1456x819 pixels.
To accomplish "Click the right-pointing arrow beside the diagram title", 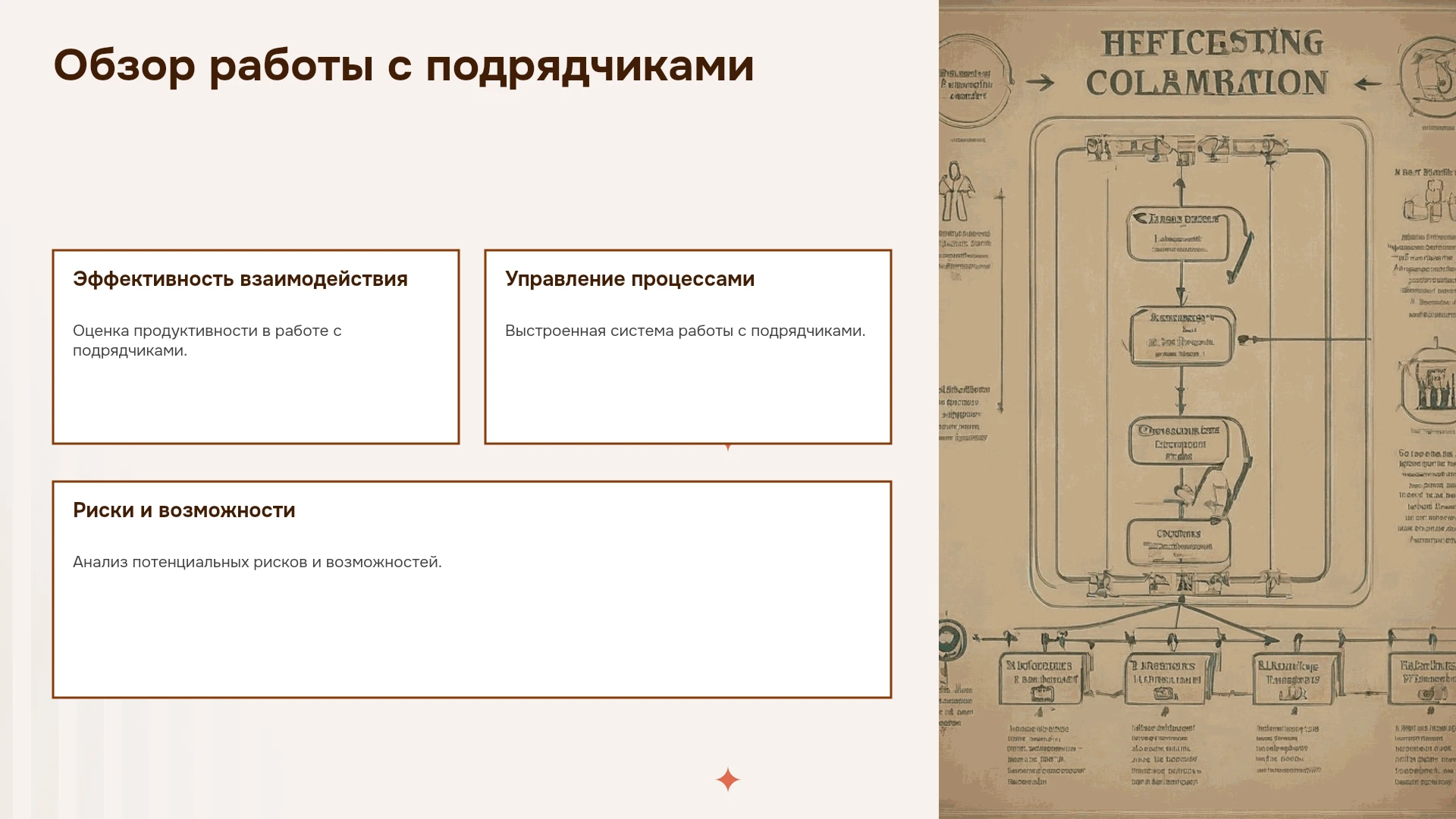I will coord(1040,83).
